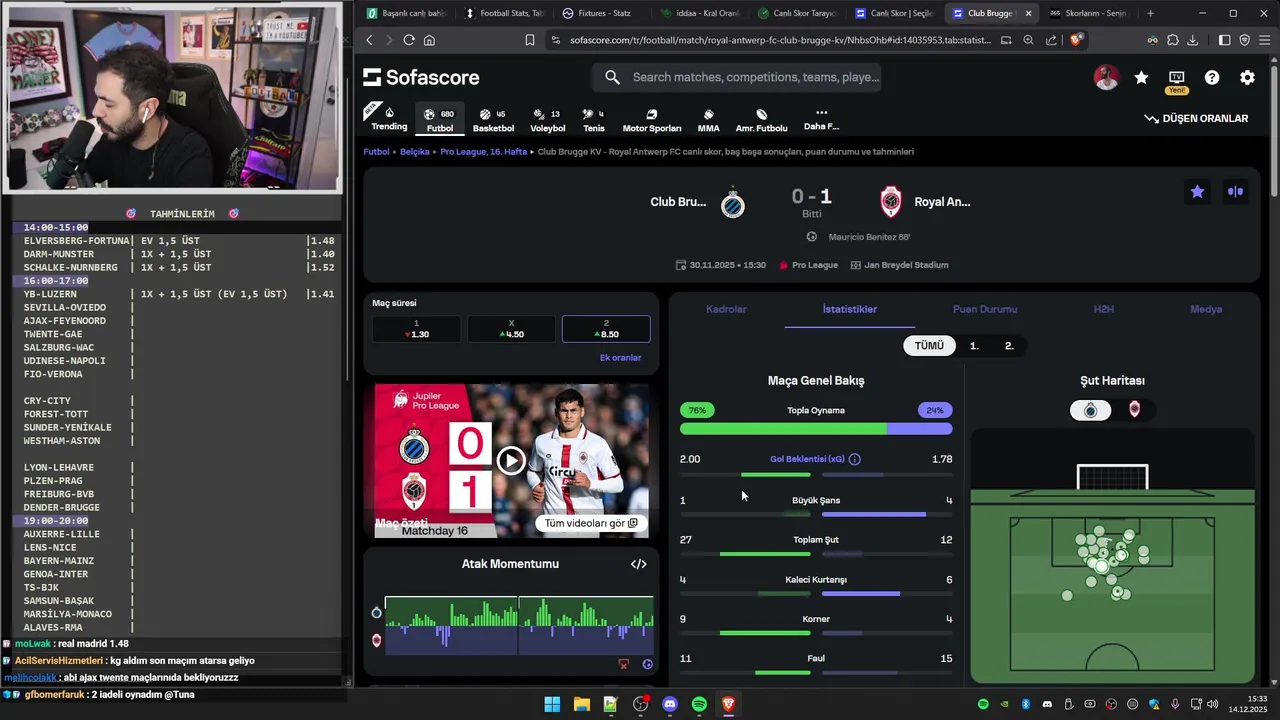The height and width of the screenshot is (720, 1280).
Task: Open browser downloads icon
Action: pyautogui.click(x=1192, y=40)
